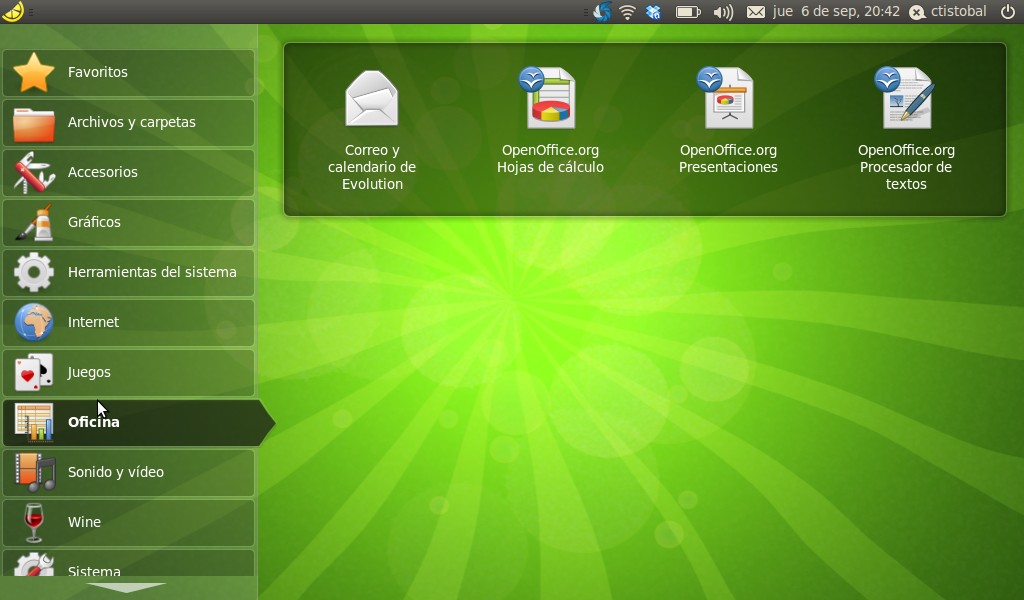
Task: Click the Internet globe icon
Action: [33, 322]
